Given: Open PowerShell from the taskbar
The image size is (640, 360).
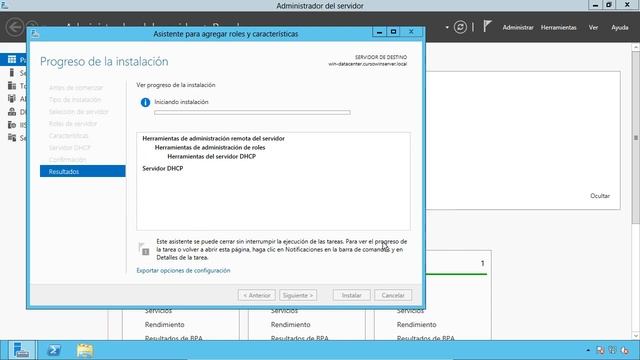Looking at the screenshot, I should coord(53,350).
